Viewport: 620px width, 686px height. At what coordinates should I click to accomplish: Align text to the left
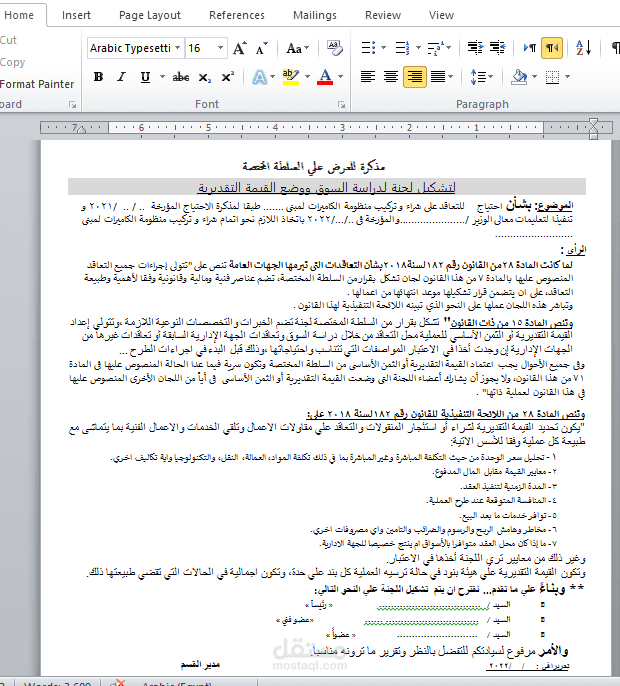tap(368, 77)
